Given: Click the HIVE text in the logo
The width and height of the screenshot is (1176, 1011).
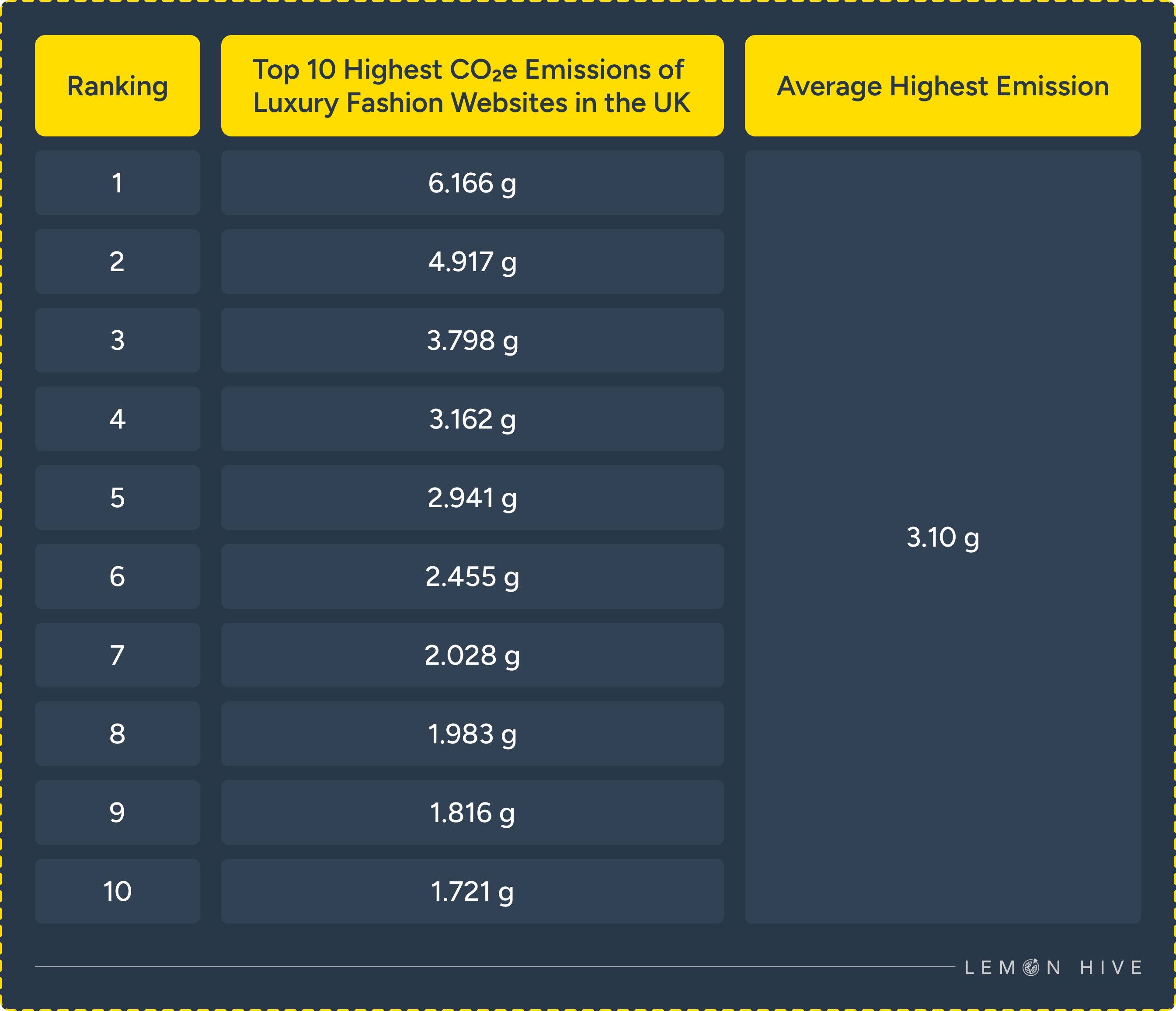Looking at the screenshot, I should [1111, 968].
